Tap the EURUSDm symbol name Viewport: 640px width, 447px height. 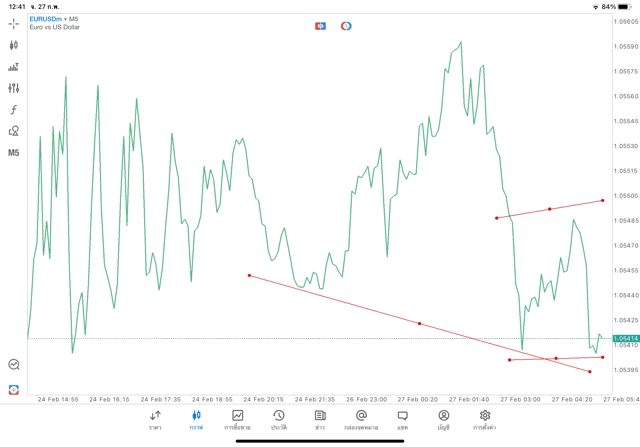click(x=46, y=18)
